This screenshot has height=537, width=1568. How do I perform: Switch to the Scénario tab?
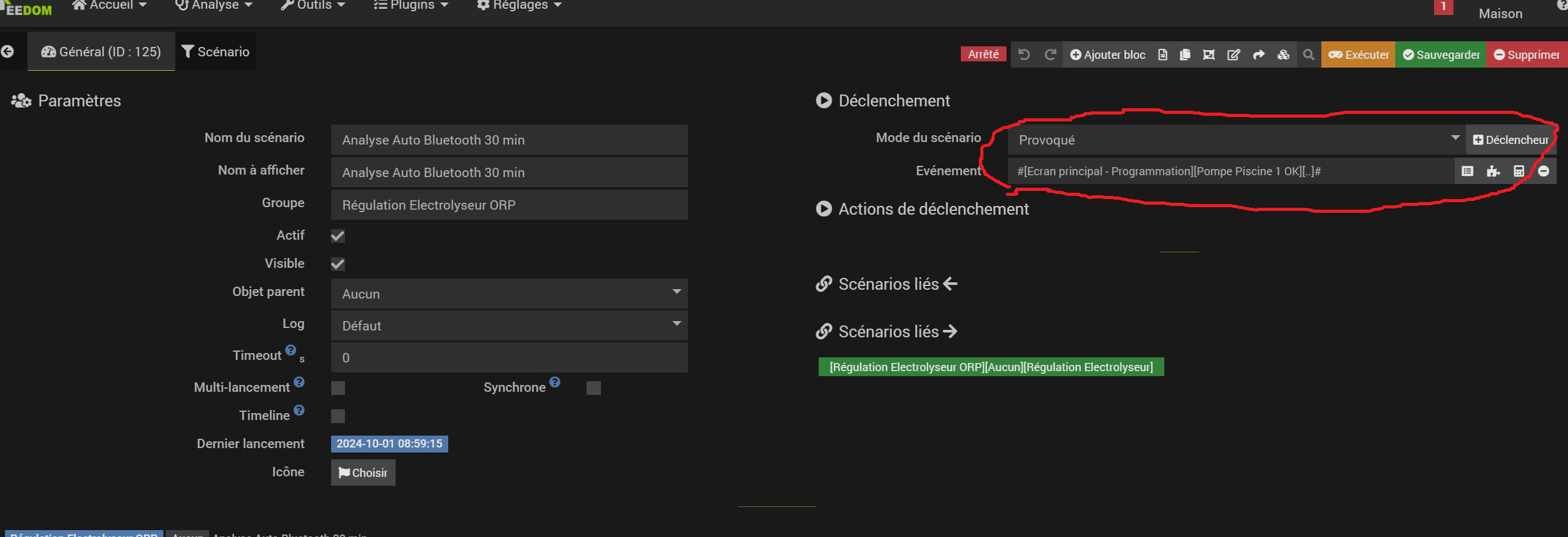[215, 51]
